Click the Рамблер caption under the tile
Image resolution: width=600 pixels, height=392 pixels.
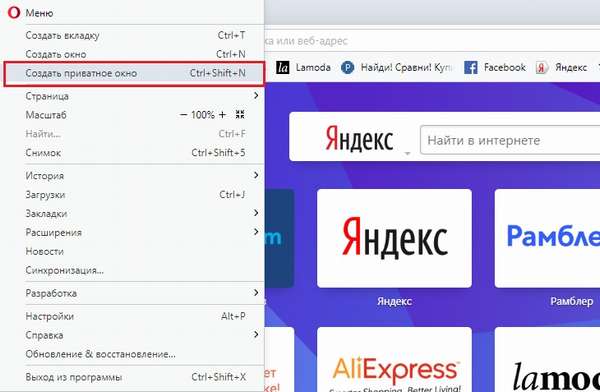[x=571, y=302]
